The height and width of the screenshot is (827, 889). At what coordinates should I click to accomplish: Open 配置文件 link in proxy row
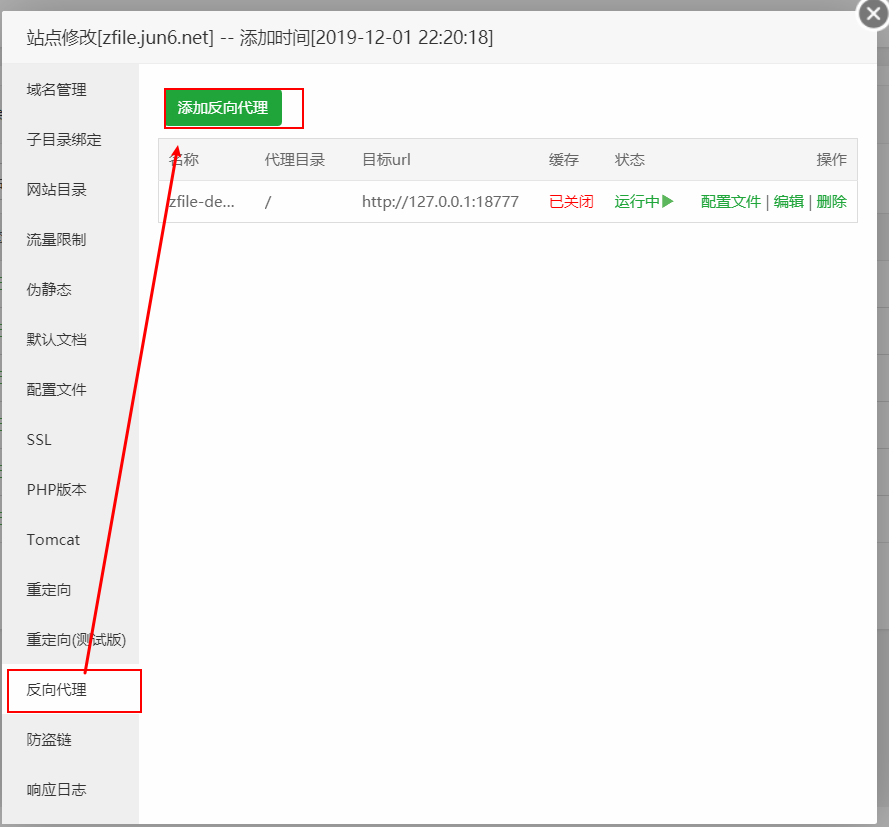click(x=730, y=201)
